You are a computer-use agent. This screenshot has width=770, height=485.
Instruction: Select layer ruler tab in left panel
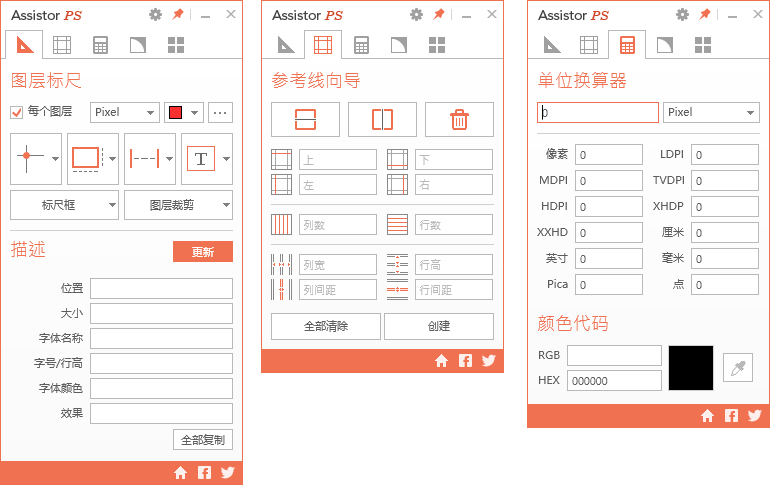(25, 45)
